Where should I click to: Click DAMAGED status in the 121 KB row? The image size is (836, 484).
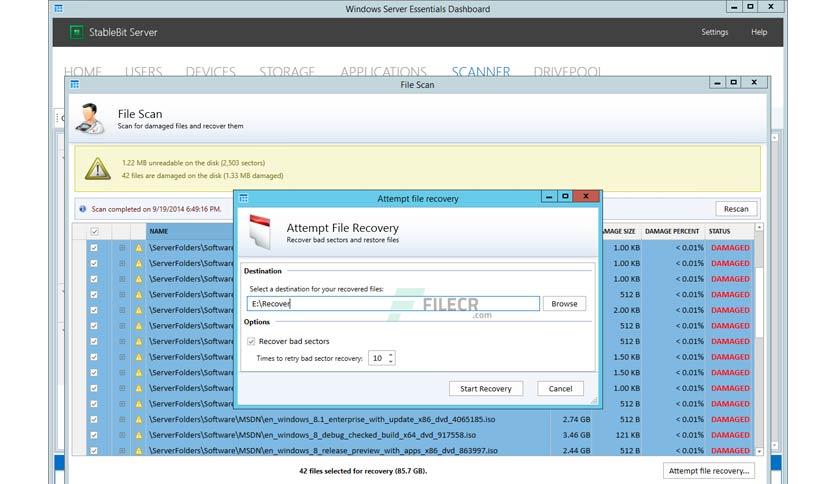point(730,435)
